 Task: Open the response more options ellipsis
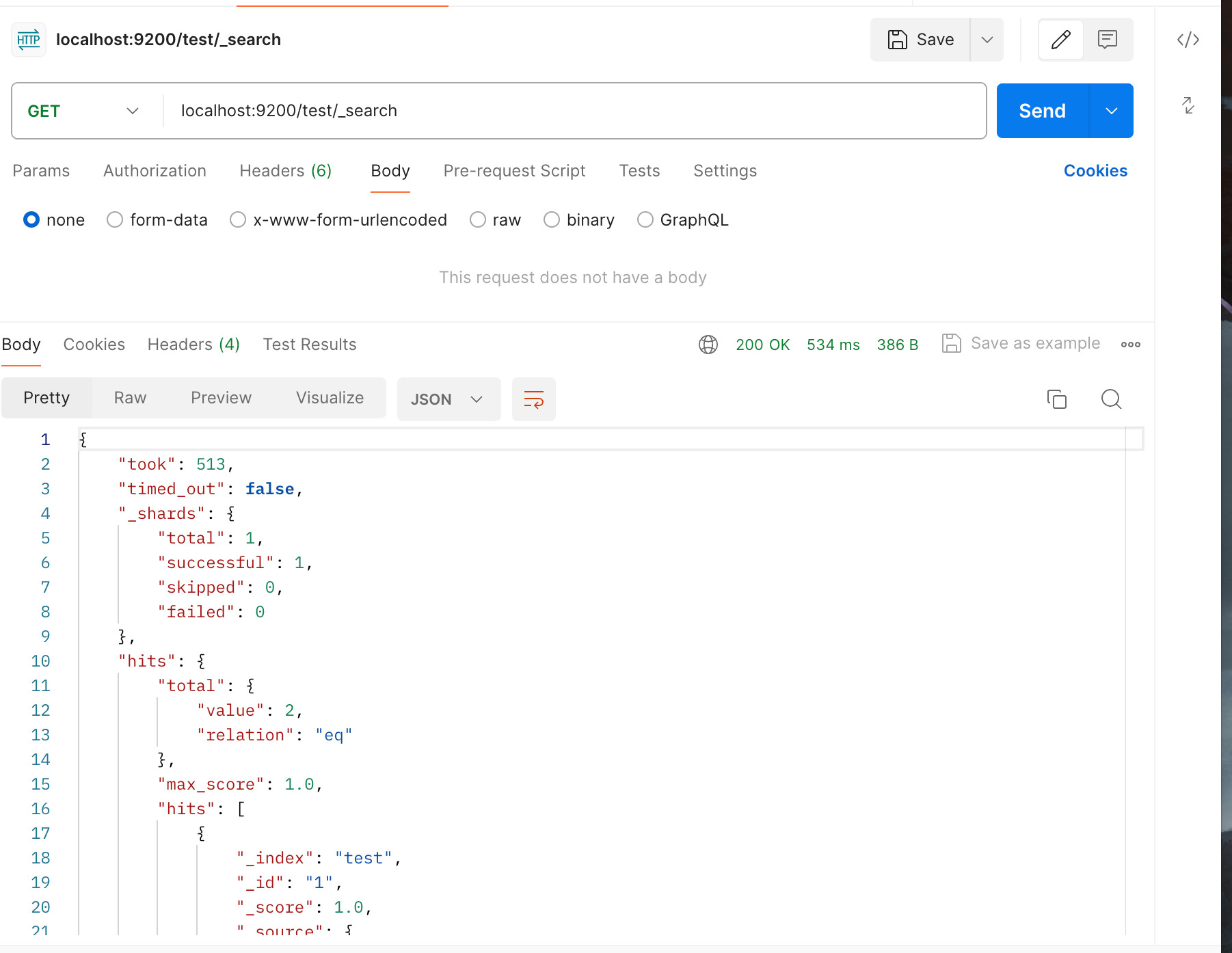click(x=1131, y=345)
